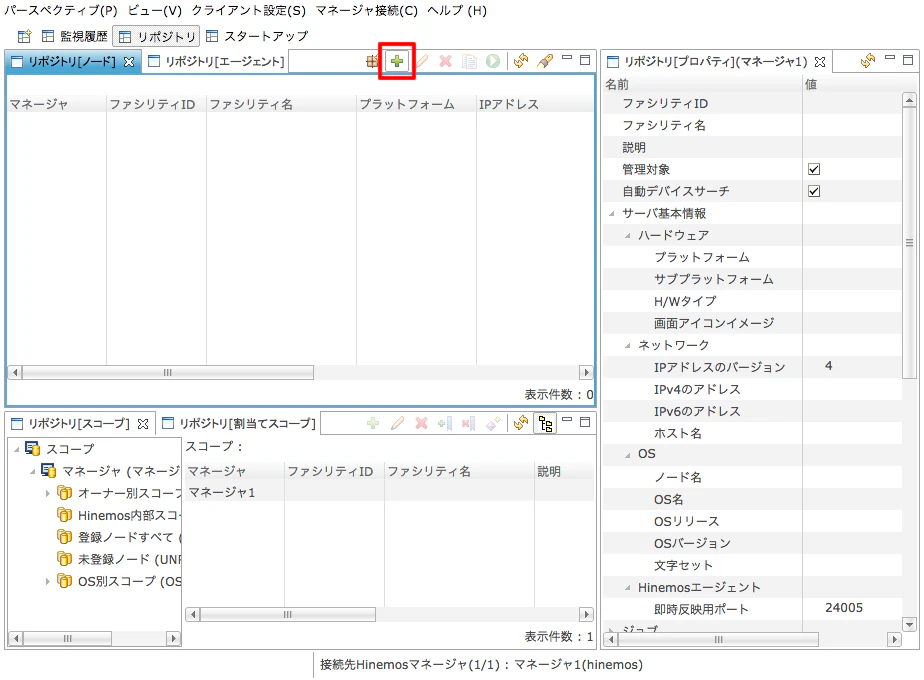Click the node search icon beside the plus
924x680 pixels.
pyautogui.click(x=372, y=61)
